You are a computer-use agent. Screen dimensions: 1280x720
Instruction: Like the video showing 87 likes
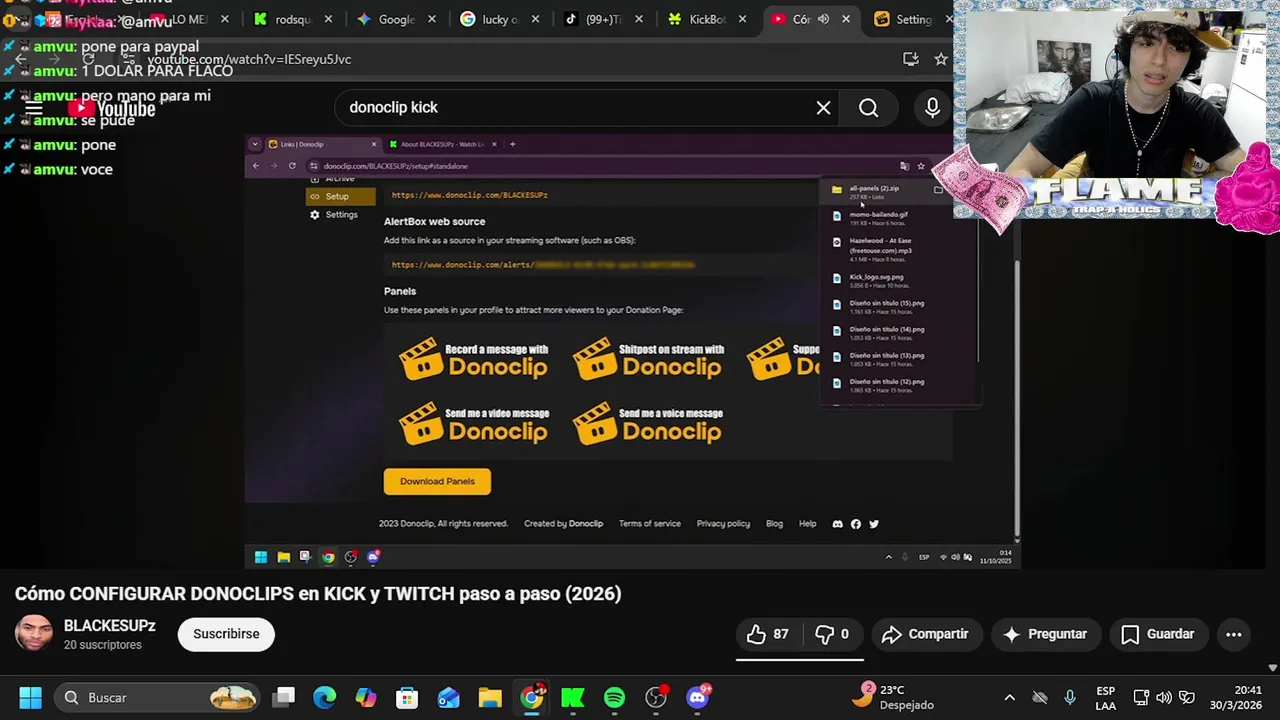point(768,634)
